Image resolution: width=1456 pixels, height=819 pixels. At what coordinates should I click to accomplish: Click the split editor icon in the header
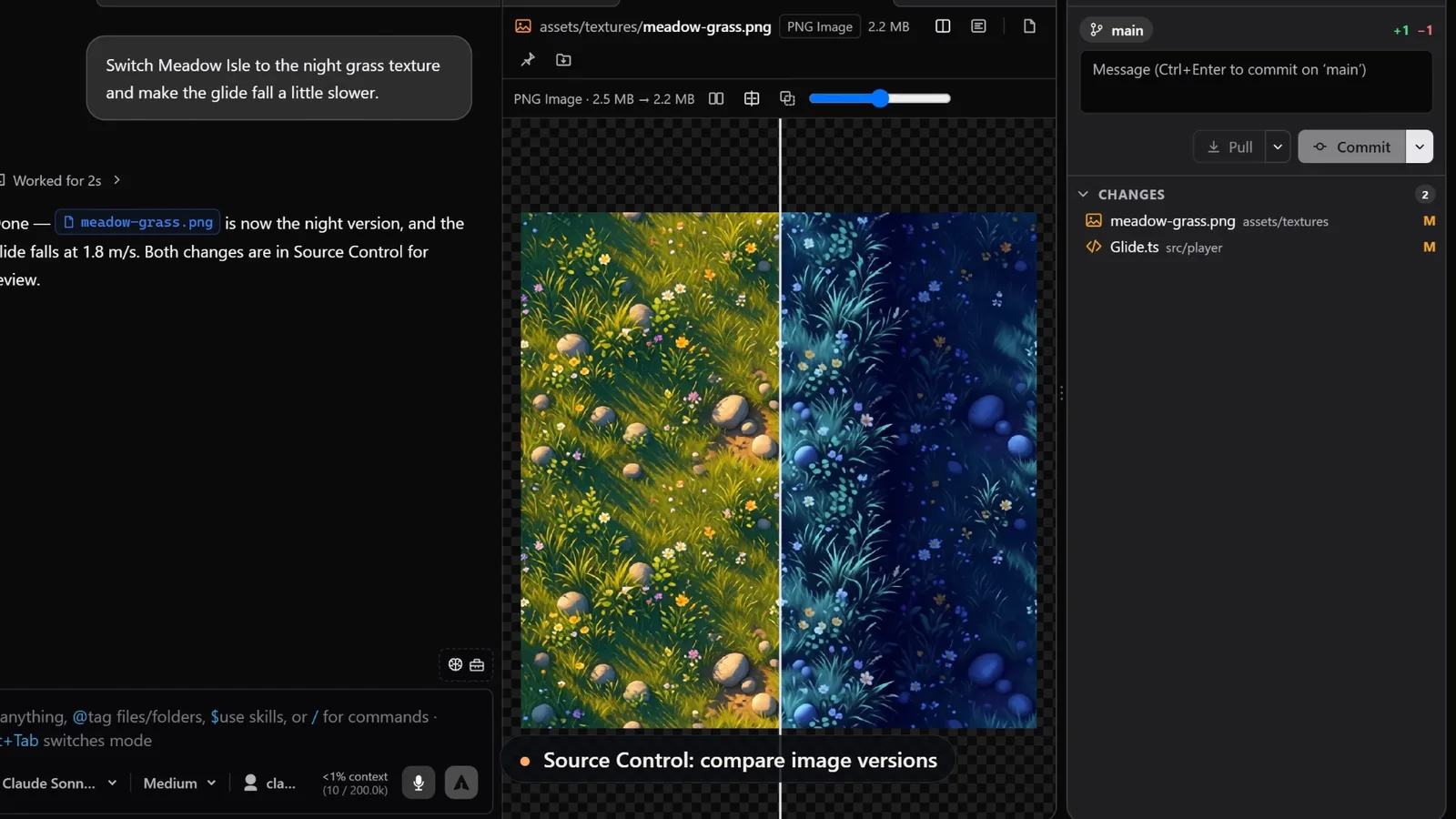point(943,26)
